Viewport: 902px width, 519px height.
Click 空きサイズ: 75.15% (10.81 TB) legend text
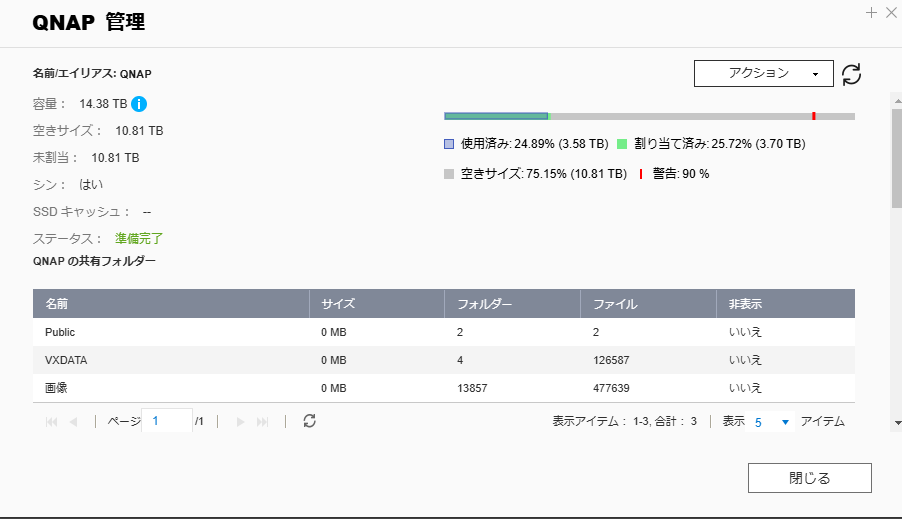click(544, 174)
